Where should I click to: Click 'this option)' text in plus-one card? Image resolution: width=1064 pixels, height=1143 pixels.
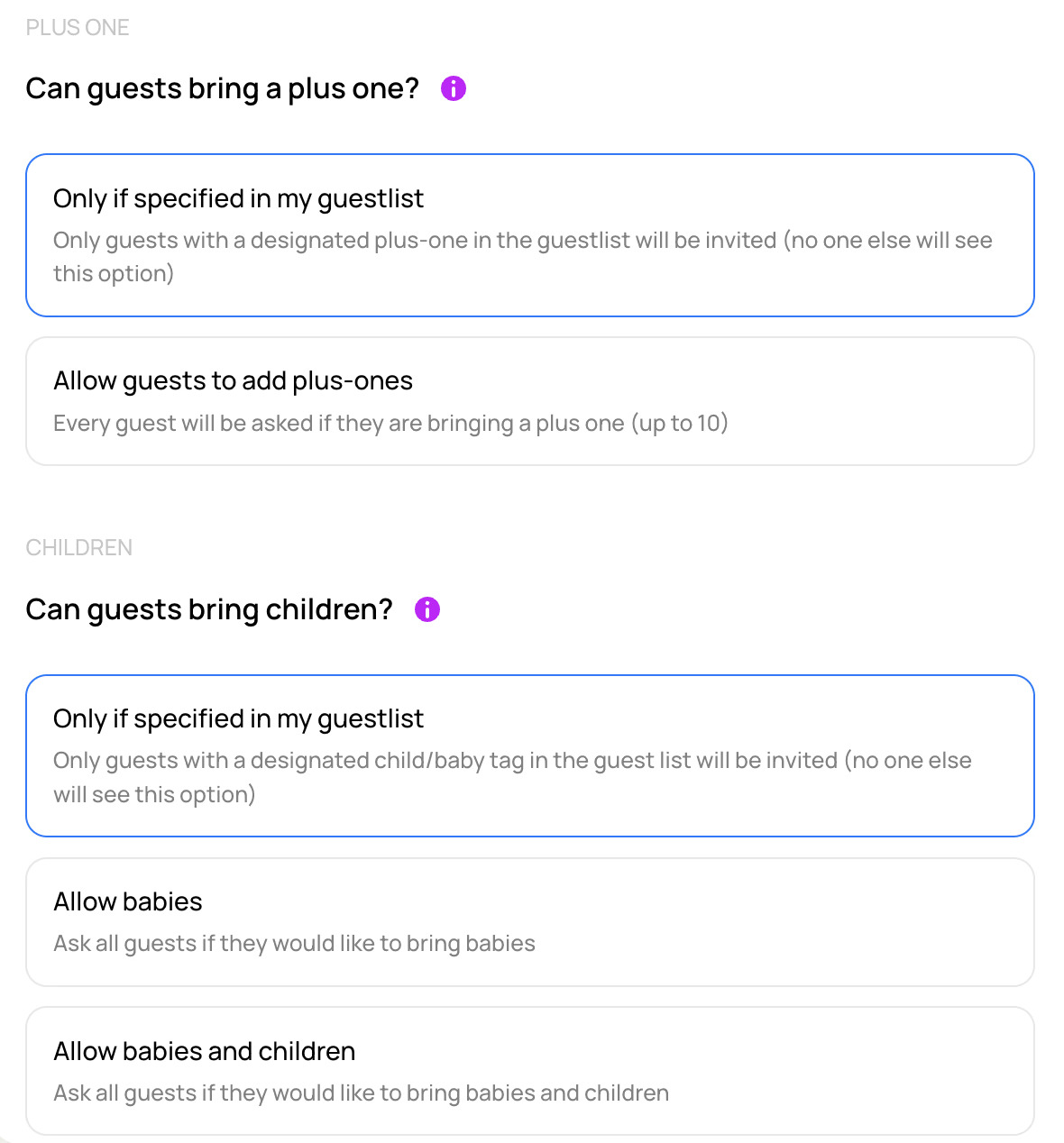(x=114, y=273)
